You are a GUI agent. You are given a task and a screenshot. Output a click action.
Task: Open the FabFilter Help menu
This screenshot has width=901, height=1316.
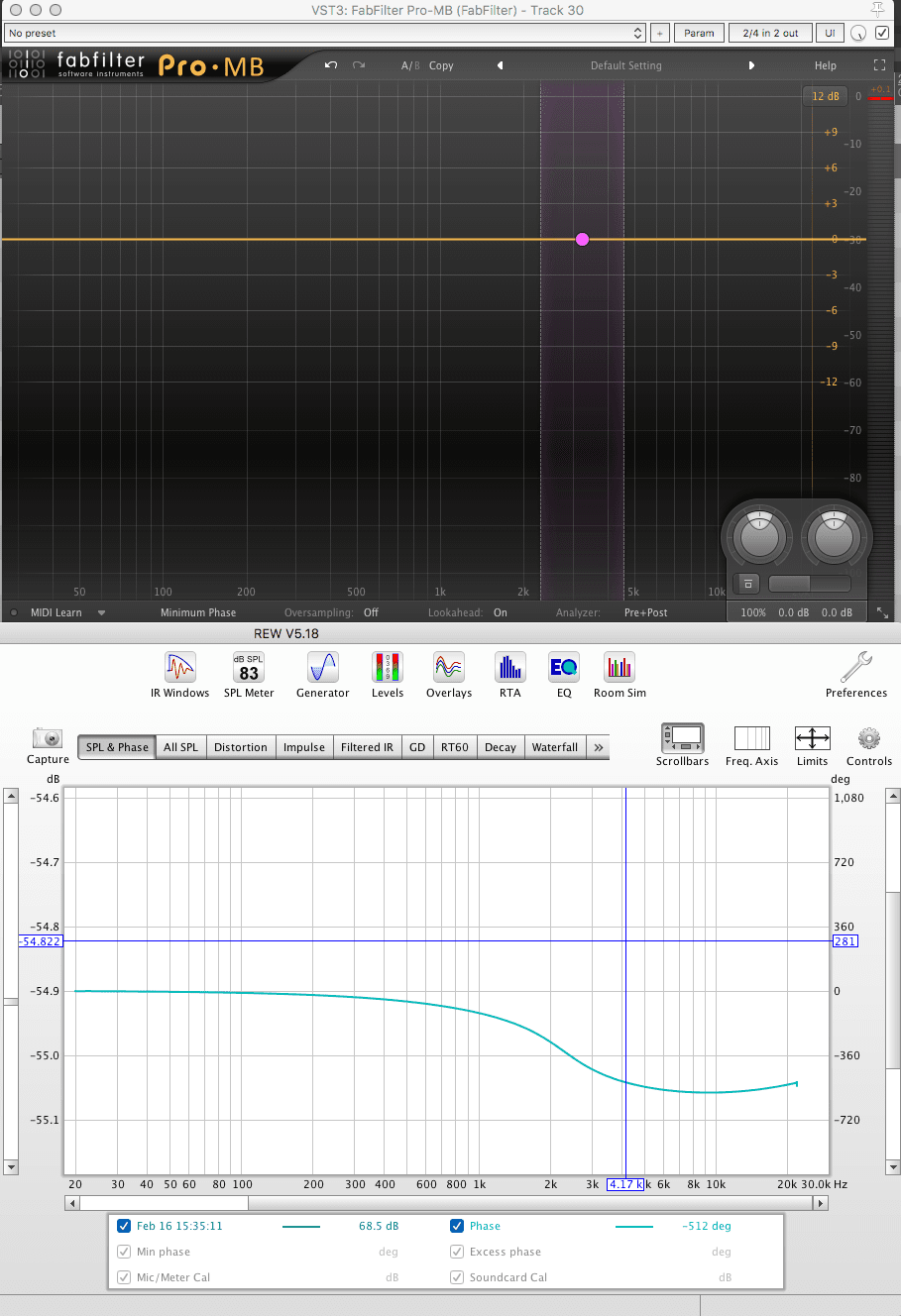coord(825,65)
